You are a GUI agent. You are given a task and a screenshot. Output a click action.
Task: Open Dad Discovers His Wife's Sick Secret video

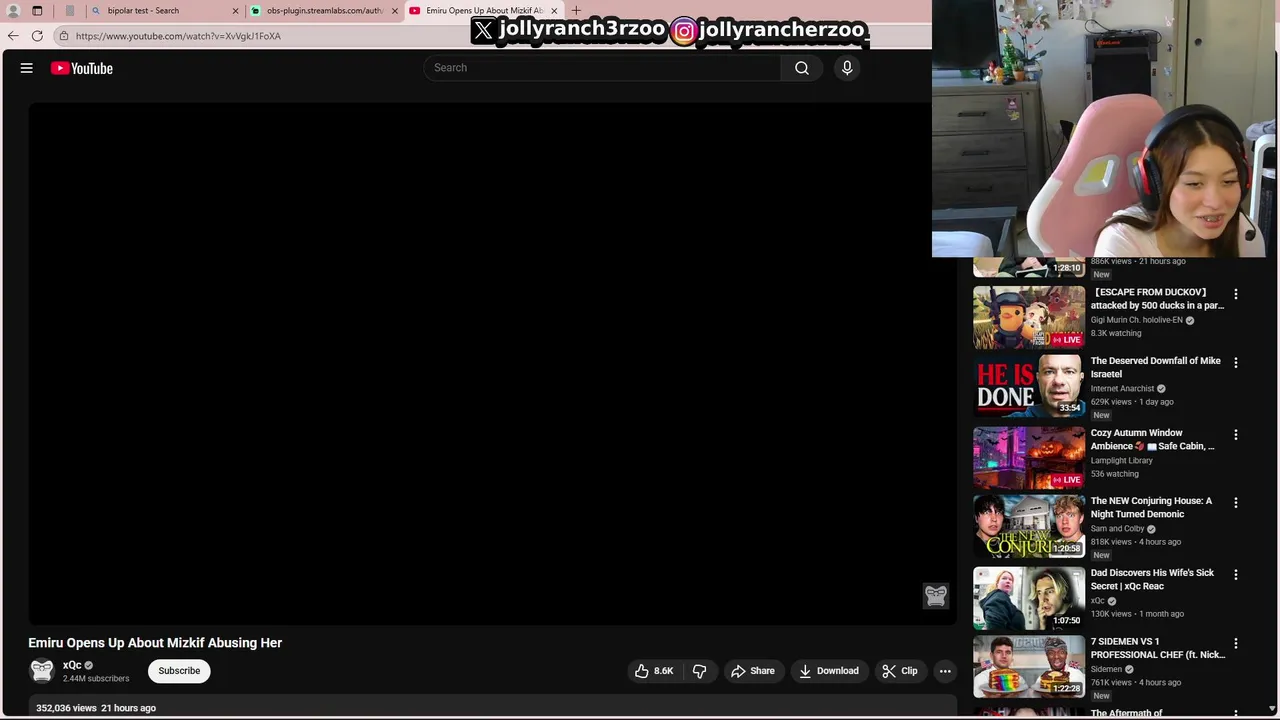(x=1152, y=579)
